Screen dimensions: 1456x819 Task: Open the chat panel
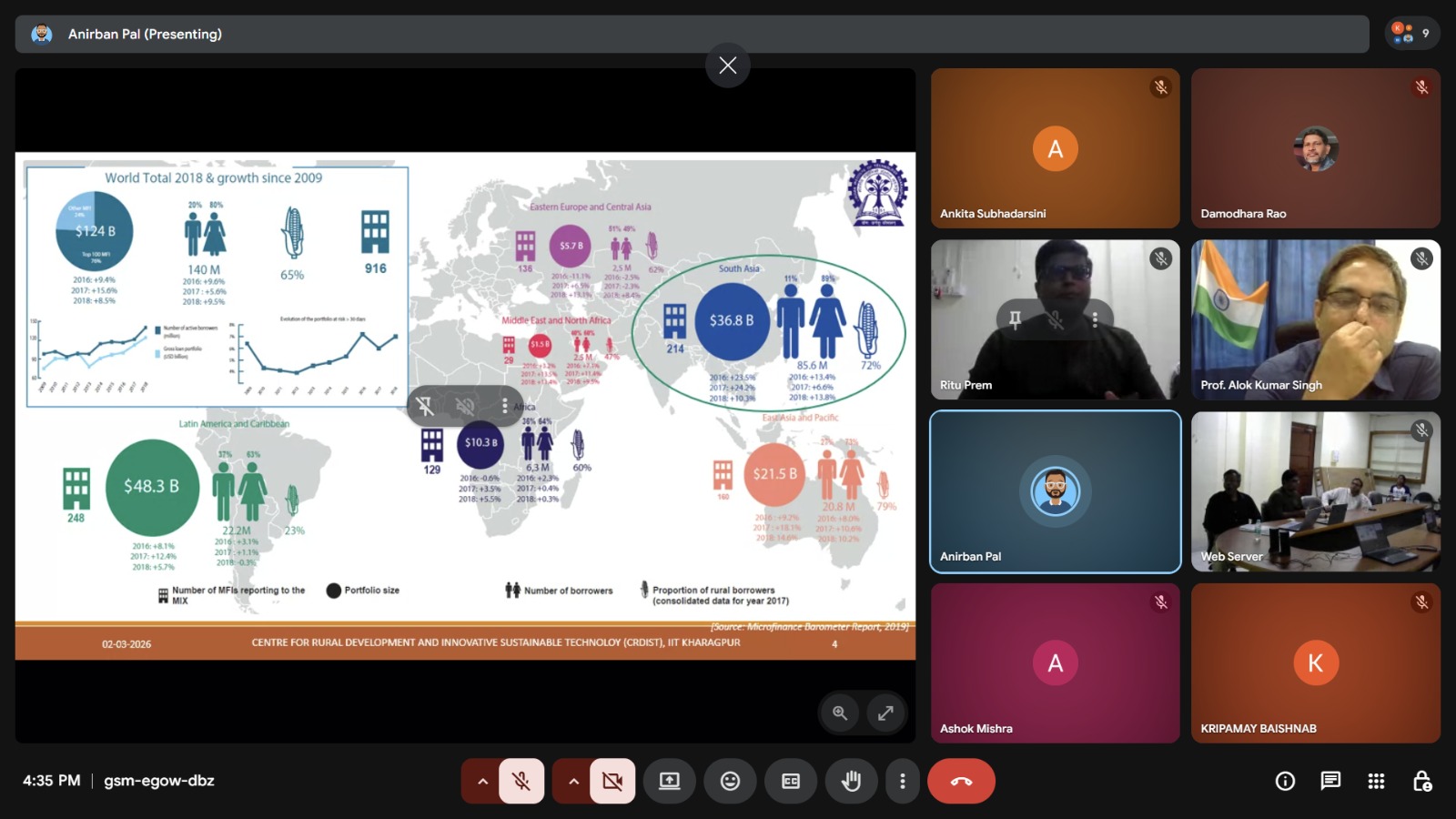tap(1330, 781)
